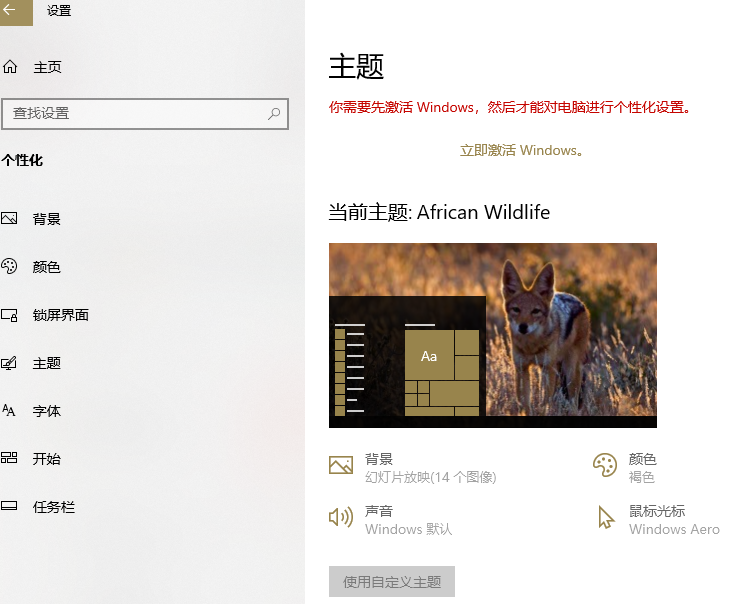The image size is (736, 604).
Task: Click the search magnifier icon
Action: click(x=274, y=114)
